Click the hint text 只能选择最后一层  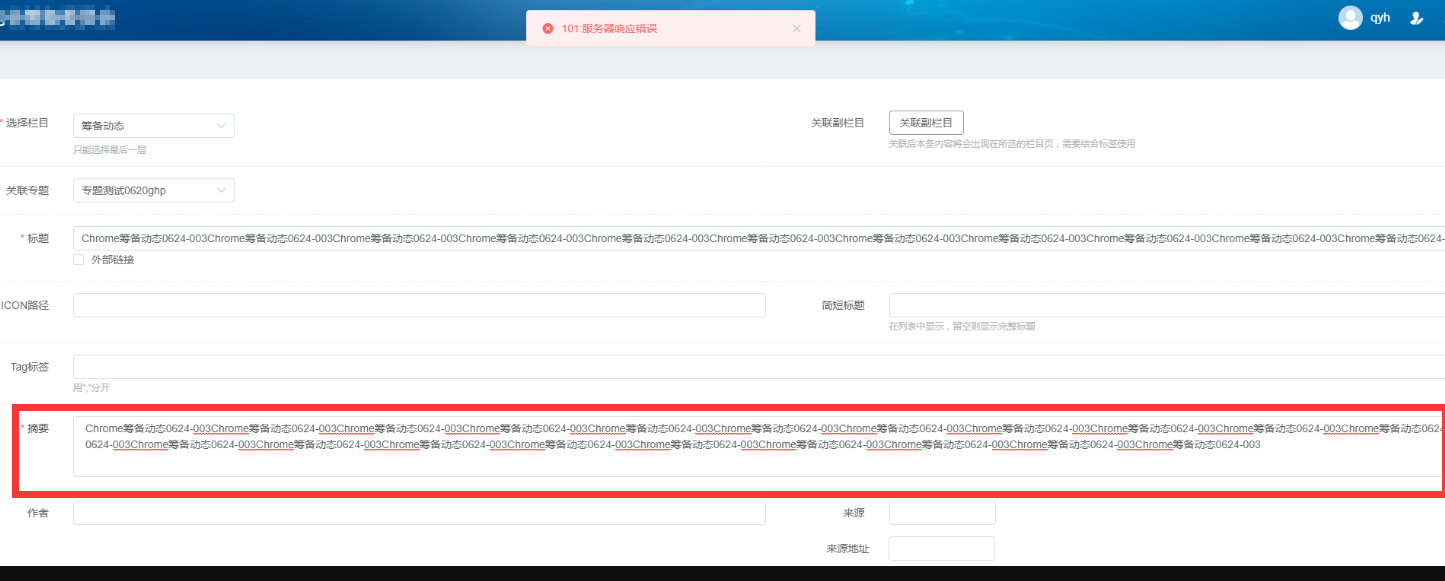pyautogui.click(x=110, y=150)
